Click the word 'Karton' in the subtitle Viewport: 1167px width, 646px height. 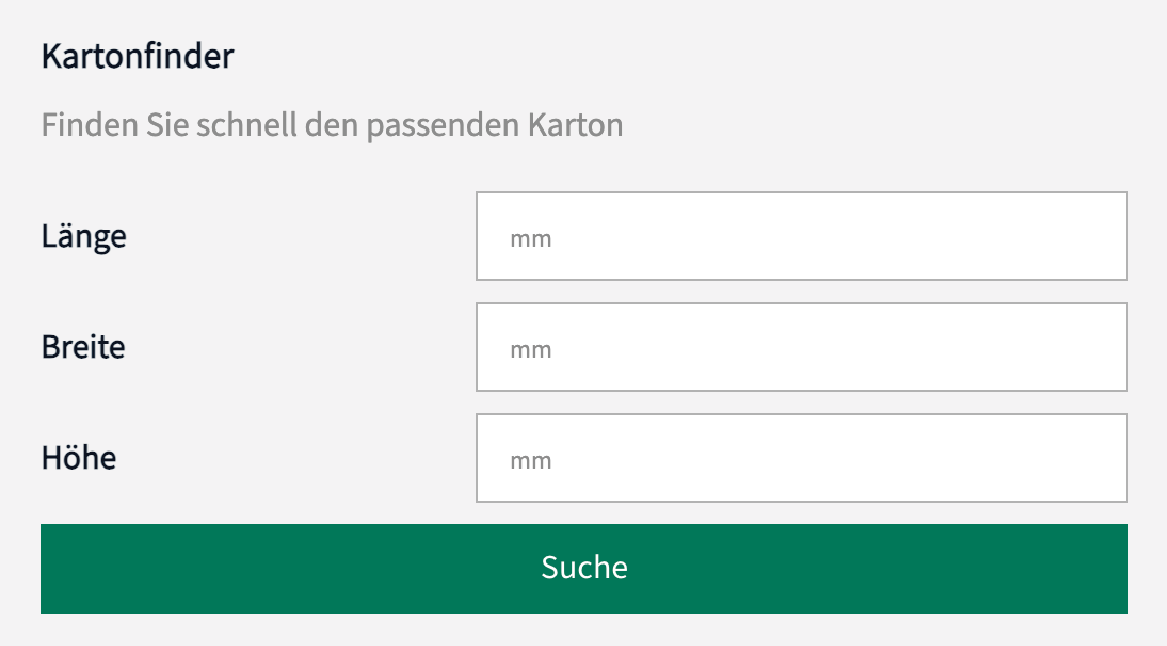[x=576, y=126]
